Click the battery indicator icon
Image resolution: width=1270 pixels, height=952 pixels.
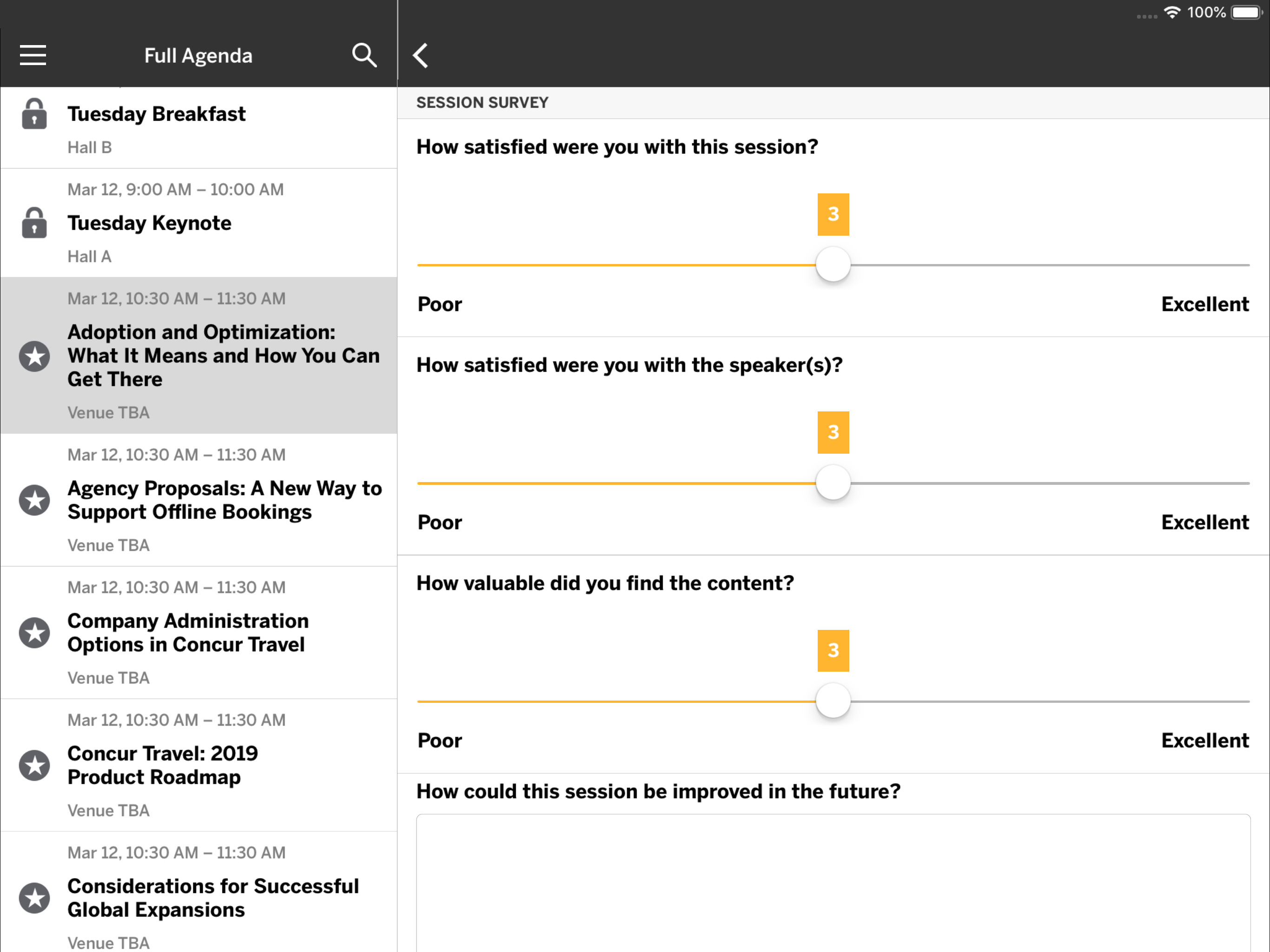point(1246,13)
